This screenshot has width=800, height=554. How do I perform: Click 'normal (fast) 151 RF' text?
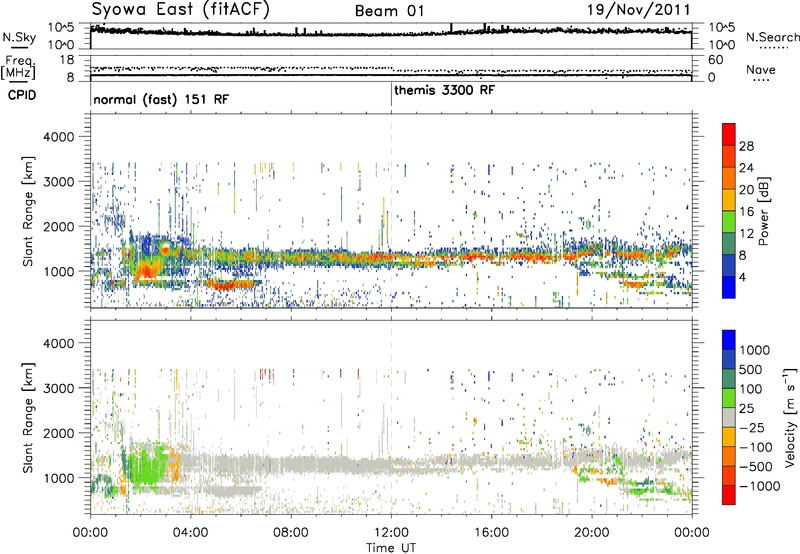click(x=161, y=99)
